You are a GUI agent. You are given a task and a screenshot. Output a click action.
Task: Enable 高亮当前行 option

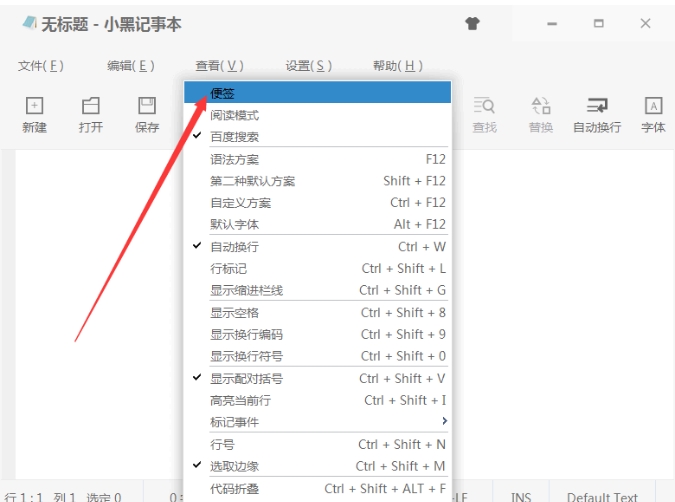click(318, 400)
